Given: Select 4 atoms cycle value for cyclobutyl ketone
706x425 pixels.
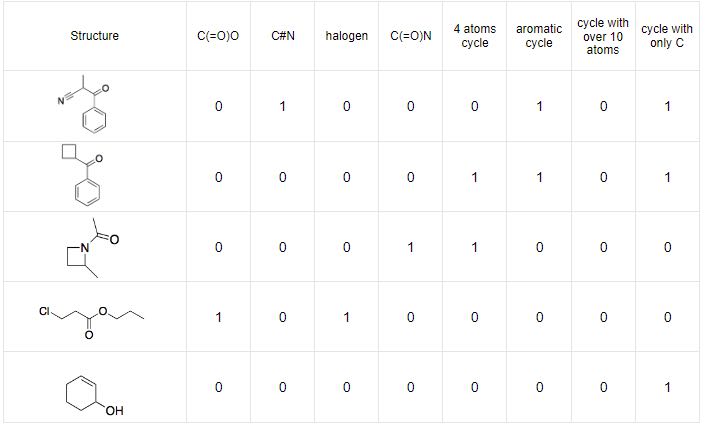Looking at the screenshot, I should coord(475,177).
